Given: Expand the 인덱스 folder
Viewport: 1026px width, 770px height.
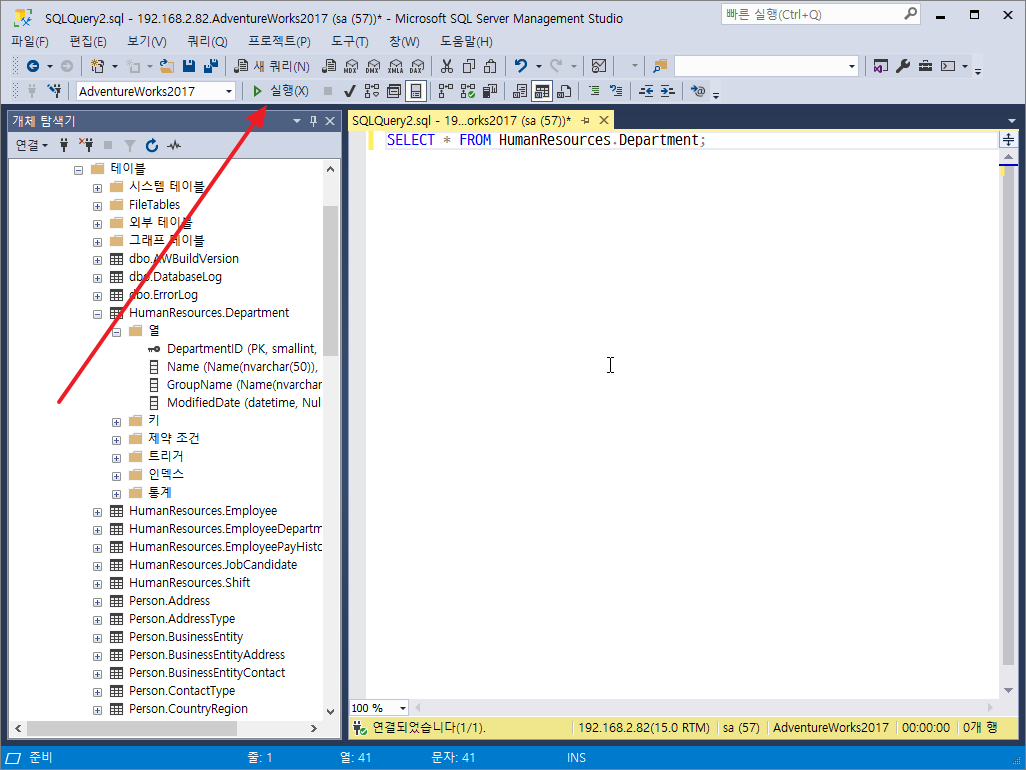Looking at the screenshot, I should 116,476.
